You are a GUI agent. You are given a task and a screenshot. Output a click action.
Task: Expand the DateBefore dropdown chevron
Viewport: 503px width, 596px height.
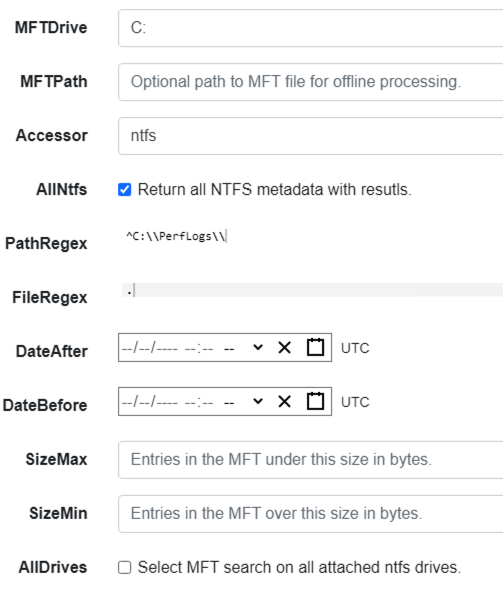pos(258,401)
